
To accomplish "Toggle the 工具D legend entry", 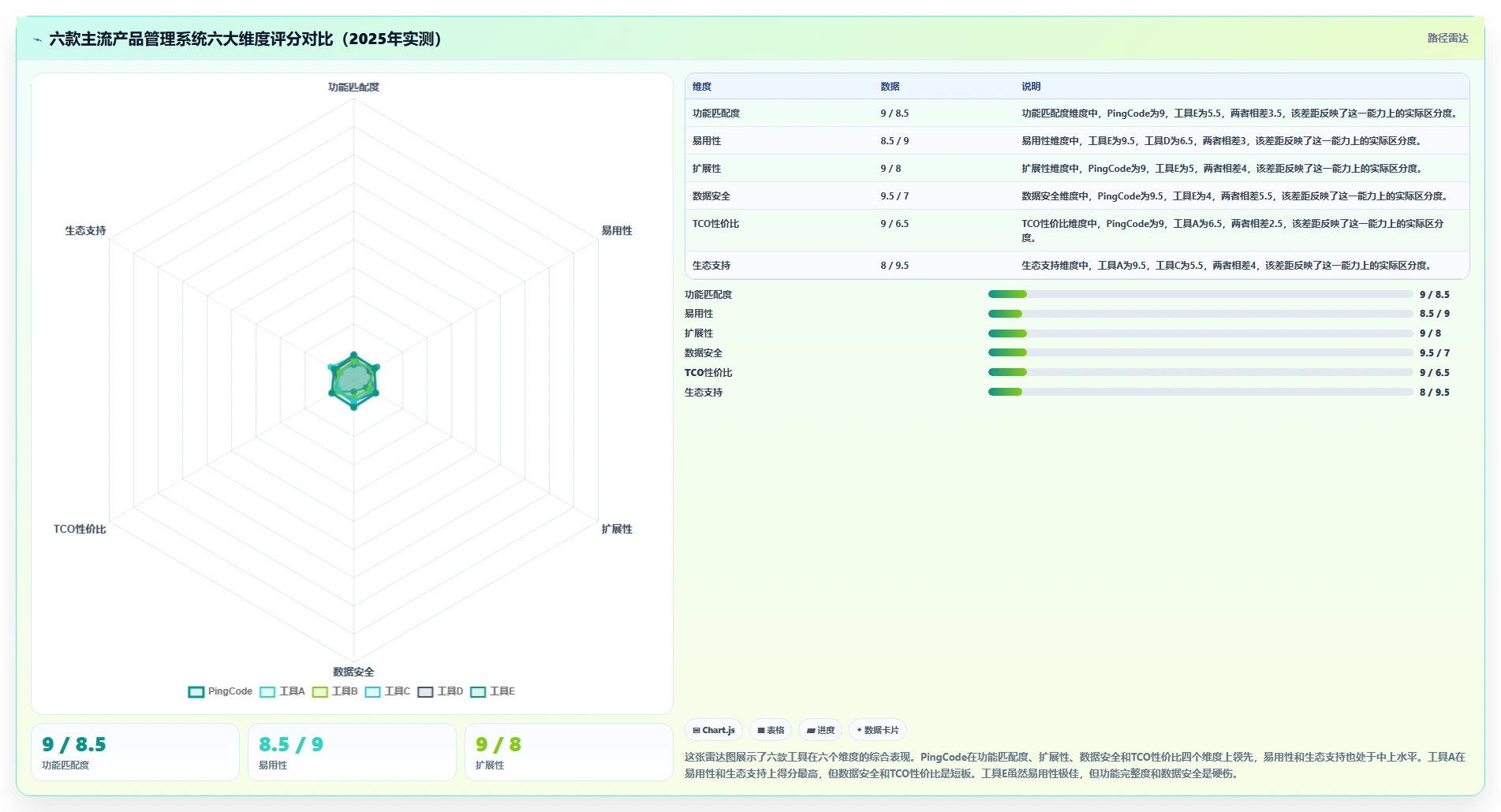I will (440, 691).
